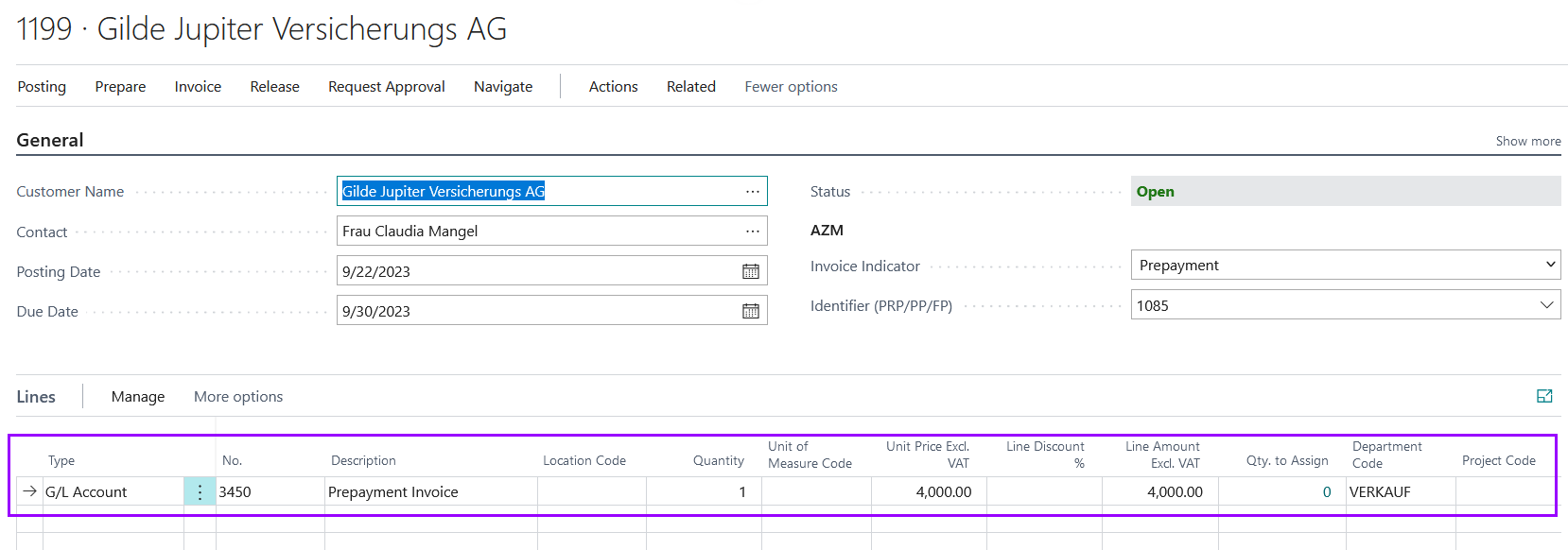
Task: Open the Prepare menu
Action: tap(120, 86)
